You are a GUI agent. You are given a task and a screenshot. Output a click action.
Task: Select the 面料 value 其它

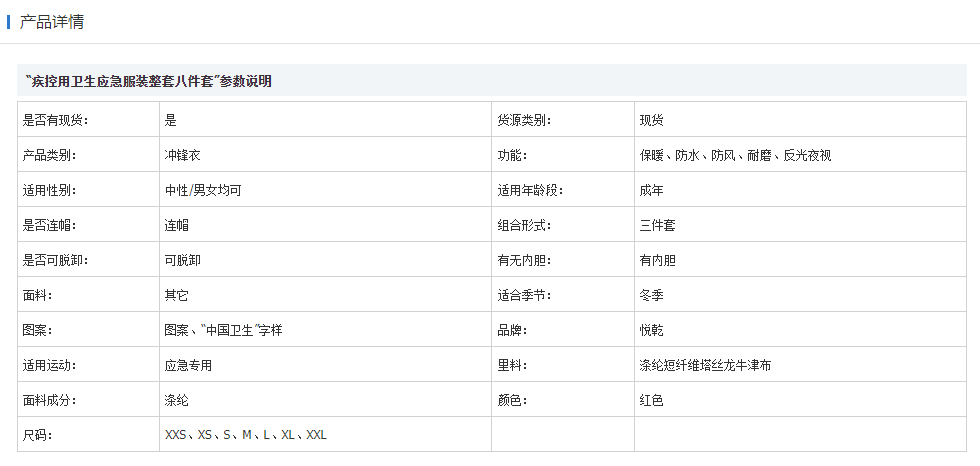pos(176,295)
